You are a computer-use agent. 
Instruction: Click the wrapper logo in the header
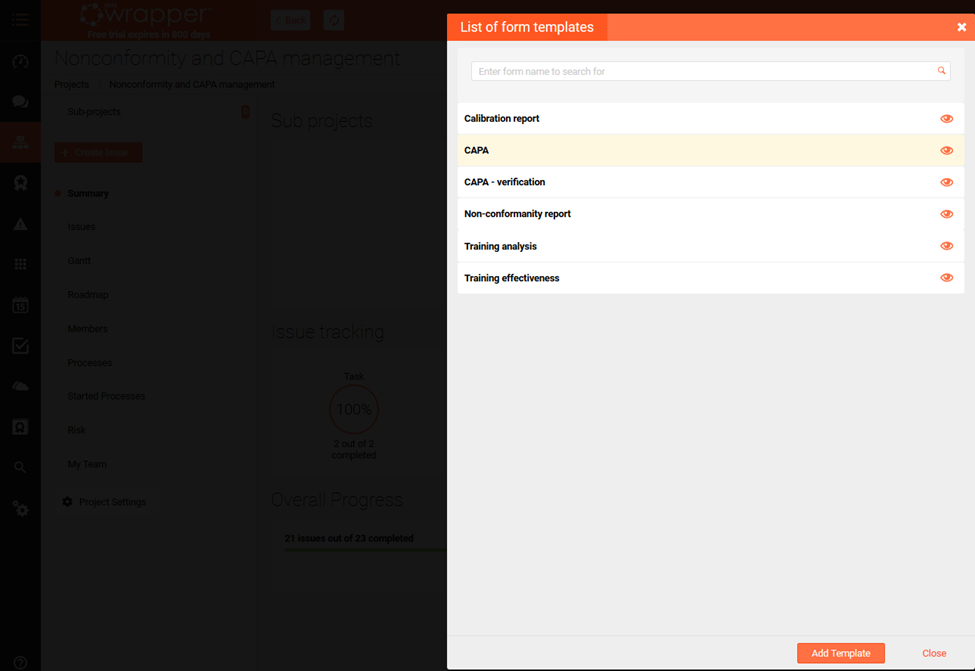(146, 15)
